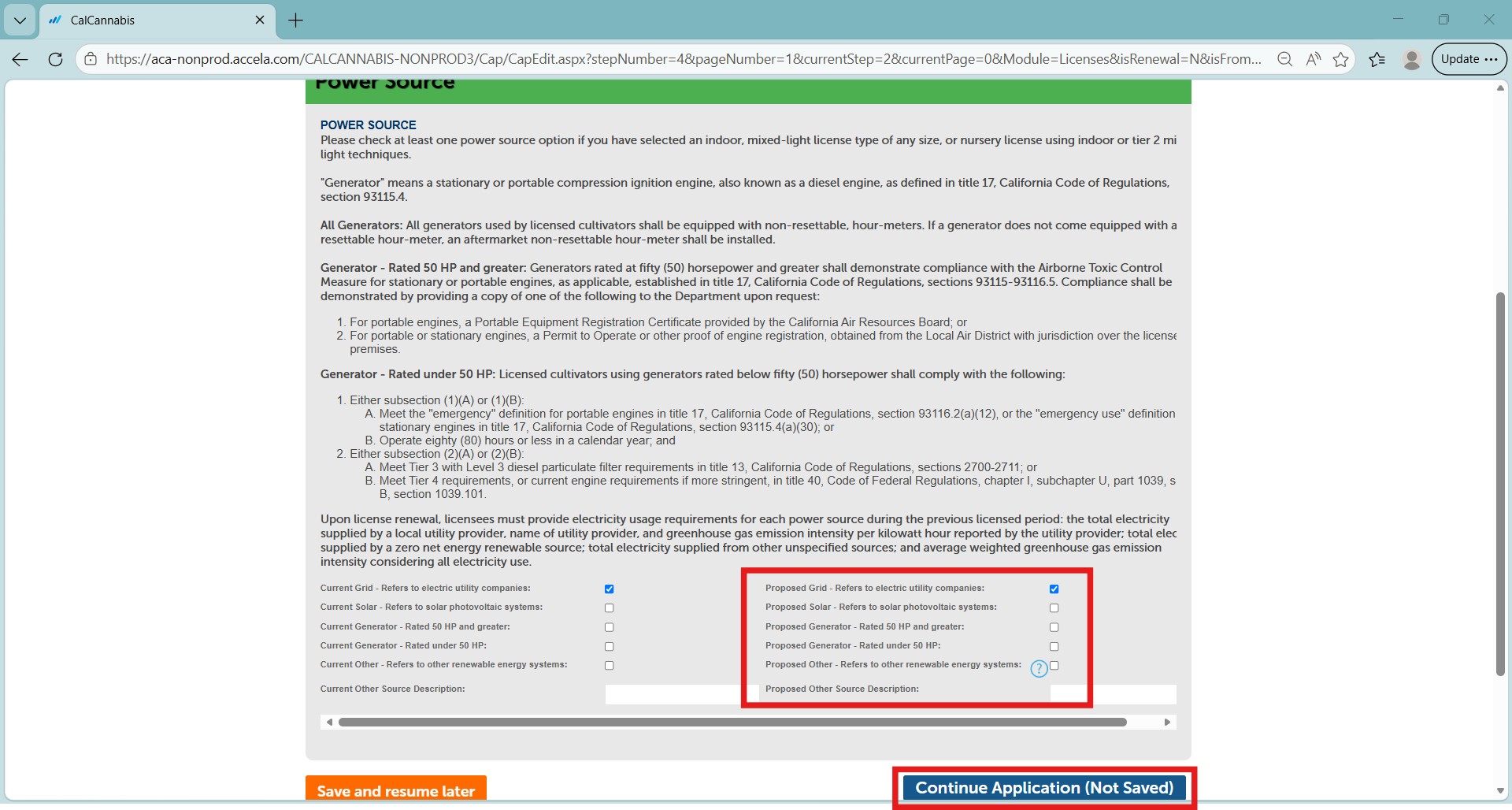Image resolution: width=1512 pixels, height=810 pixels.
Task: Click the vertical page scrollbar thumb
Action: (1500, 484)
